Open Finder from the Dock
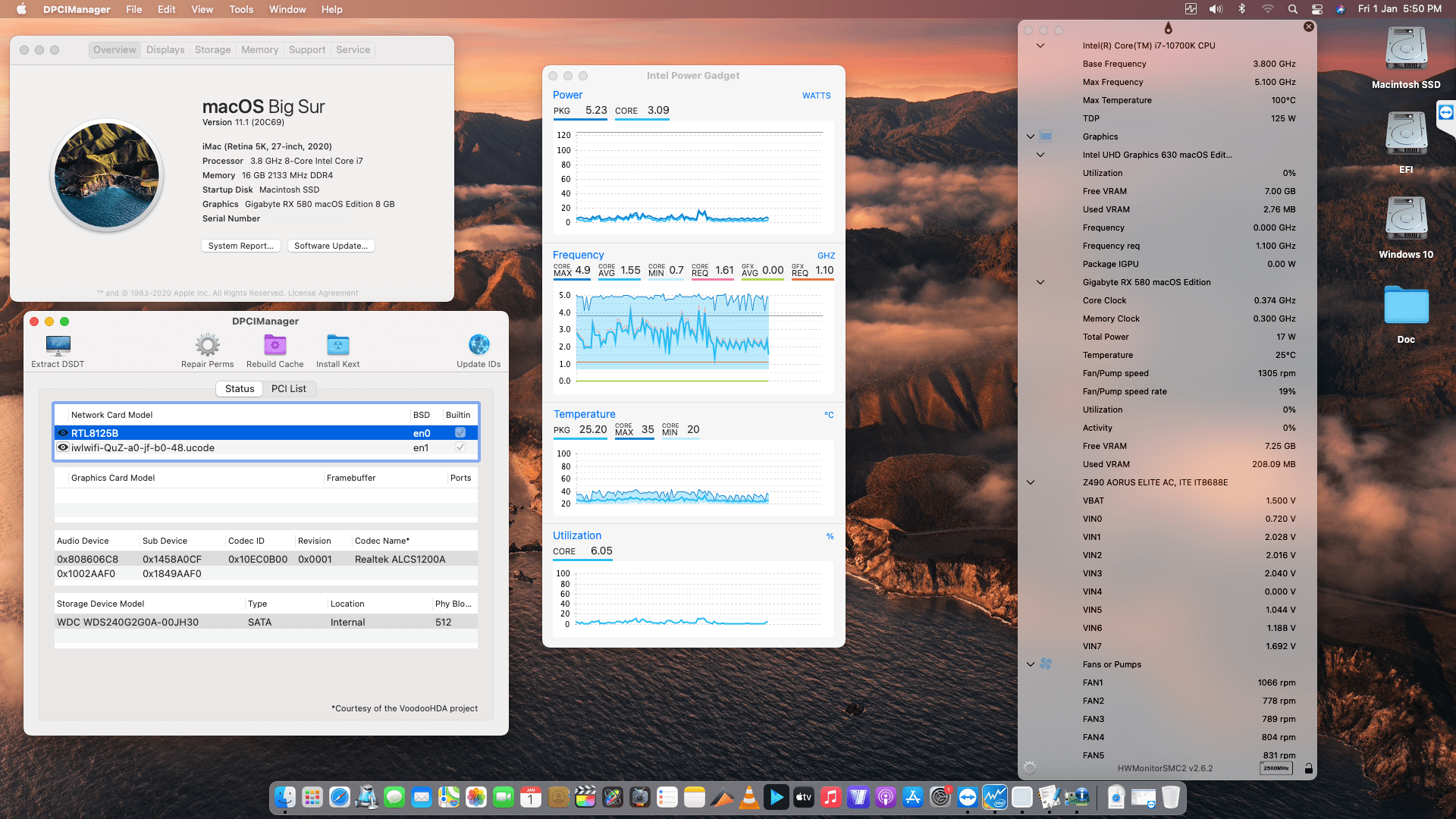 coord(285,797)
